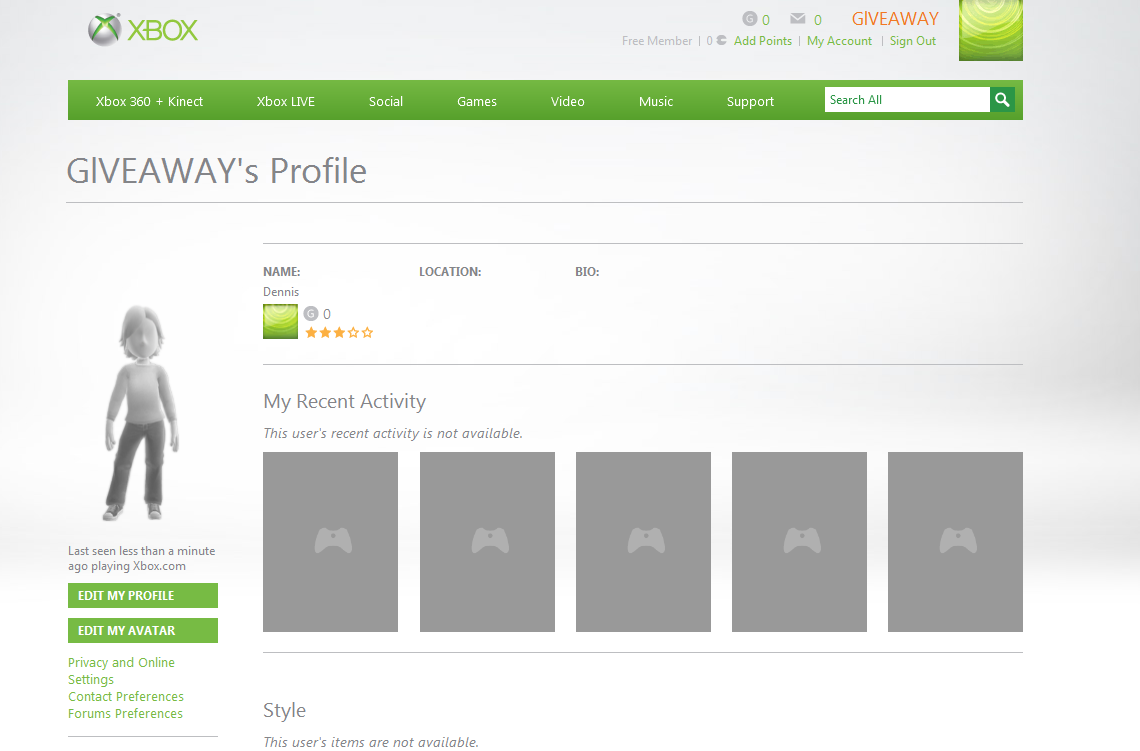Click the Add Points link
Screen dimensions: 1140x751
(763, 41)
